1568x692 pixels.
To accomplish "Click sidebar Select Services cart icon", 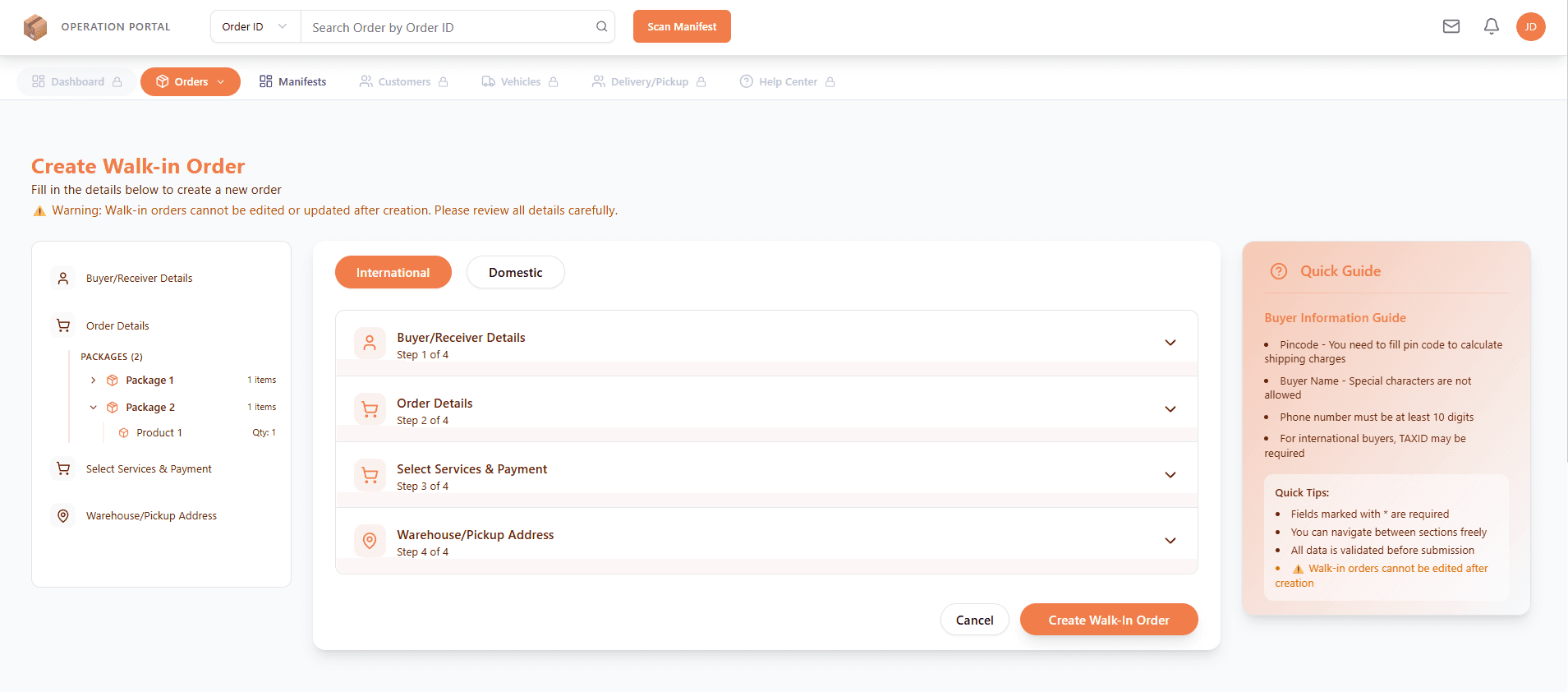I will pos(63,469).
